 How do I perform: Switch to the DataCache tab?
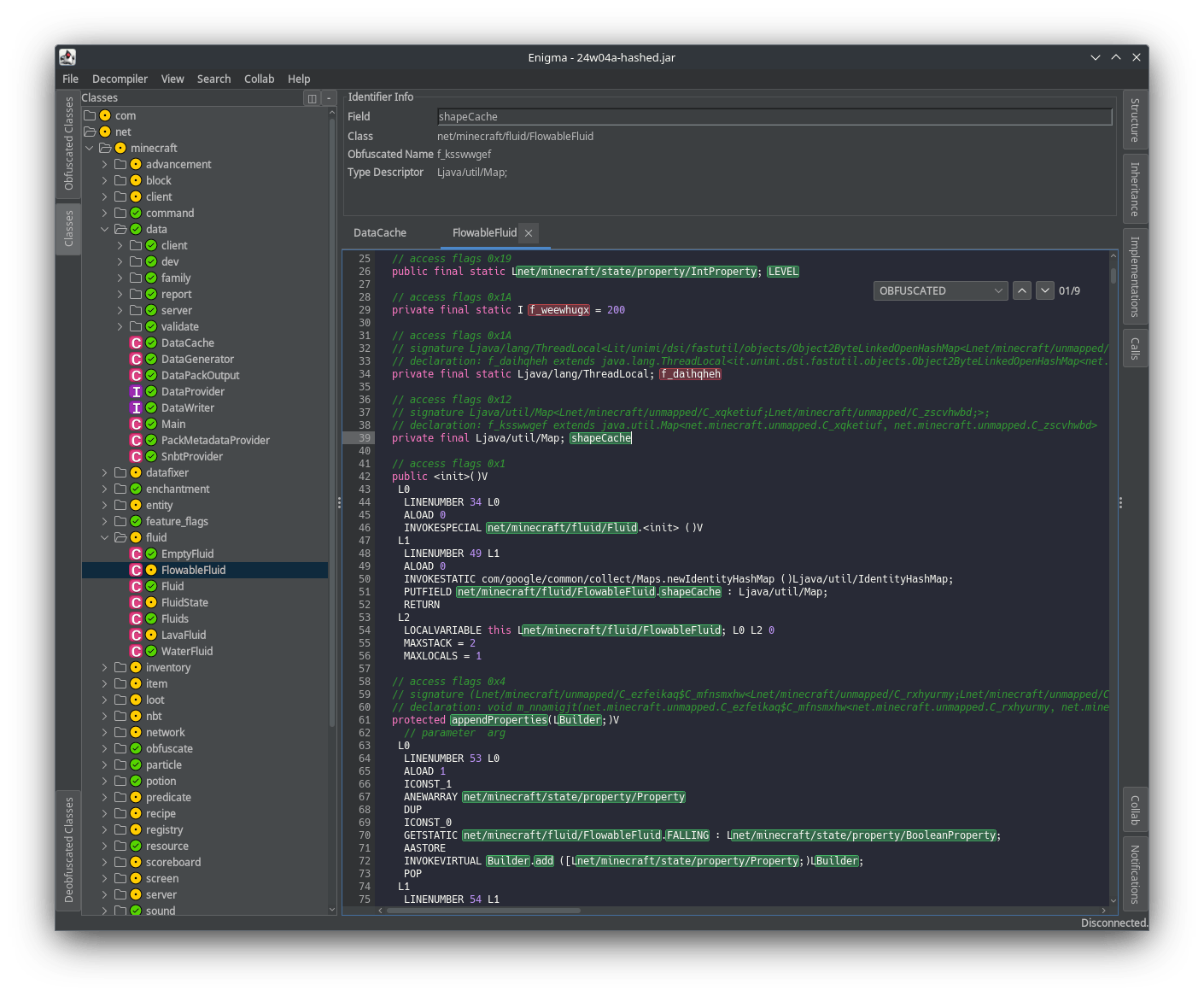pyautogui.click(x=379, y=232)
